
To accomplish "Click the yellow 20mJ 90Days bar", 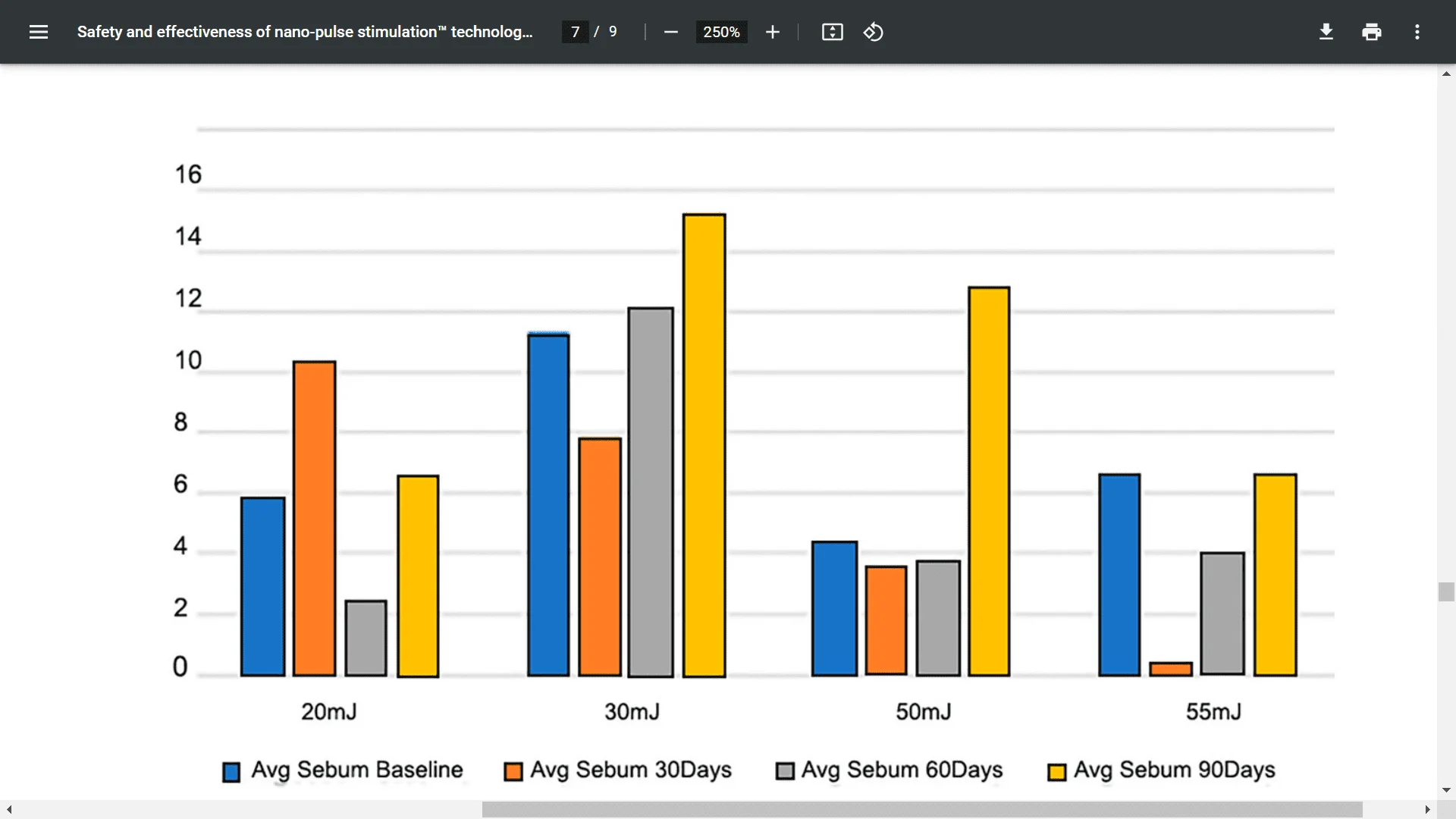I will point(418,576).
